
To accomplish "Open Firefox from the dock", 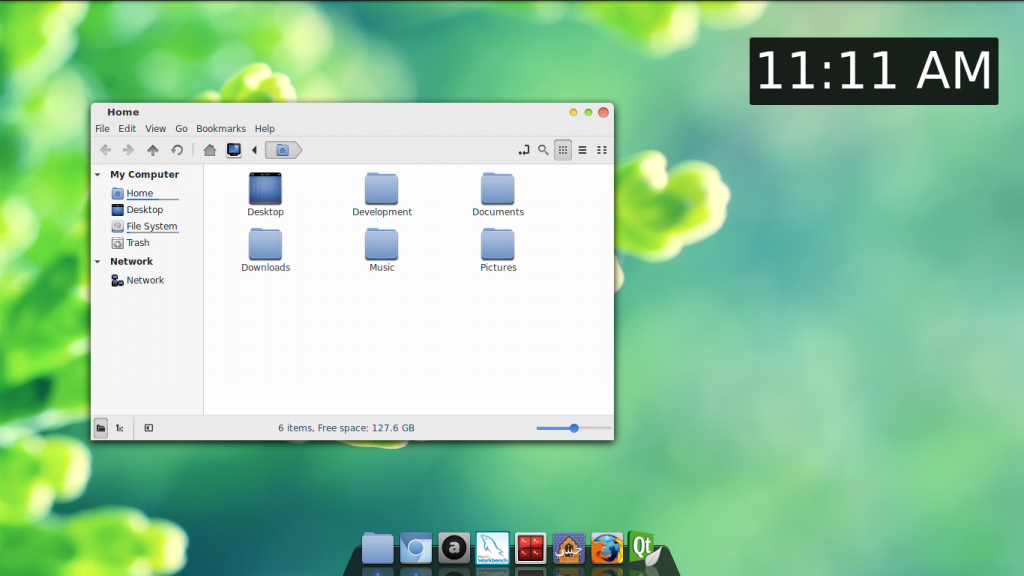I will point(607,548).
